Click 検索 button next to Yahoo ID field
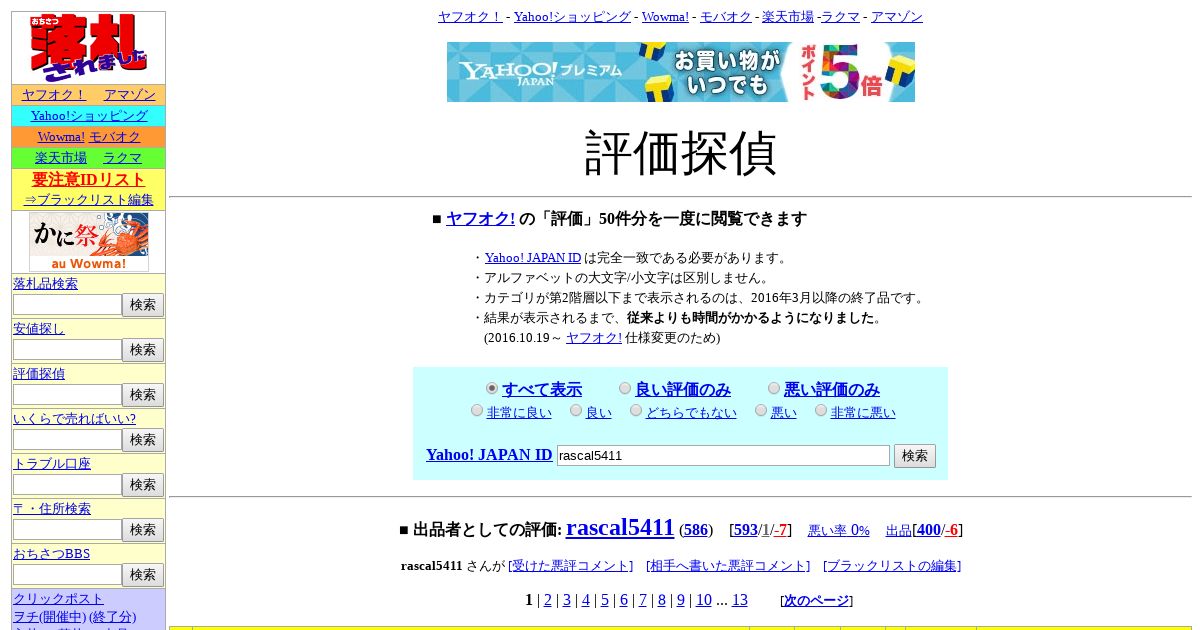The width and height of the screenshot is (1200, 630). pyautogui.click(x=915, y=456)
